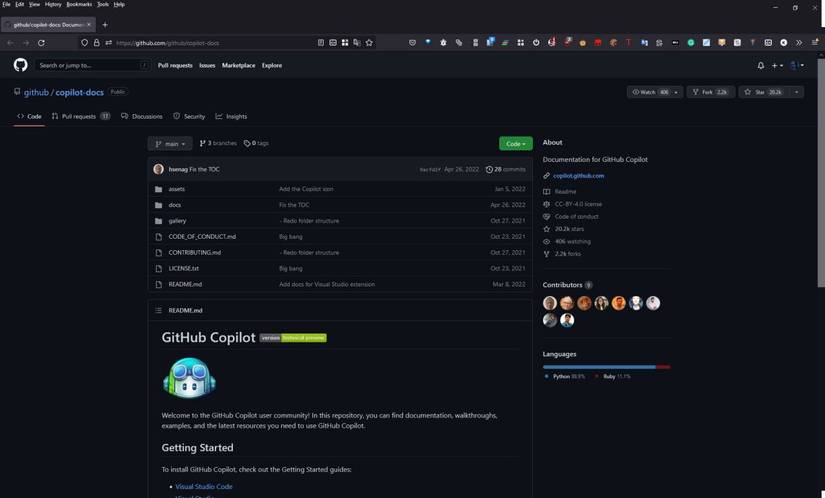This screenshot has width=825, height=498.
Task: Switch to the Code tab
Action: pos(29,116)
